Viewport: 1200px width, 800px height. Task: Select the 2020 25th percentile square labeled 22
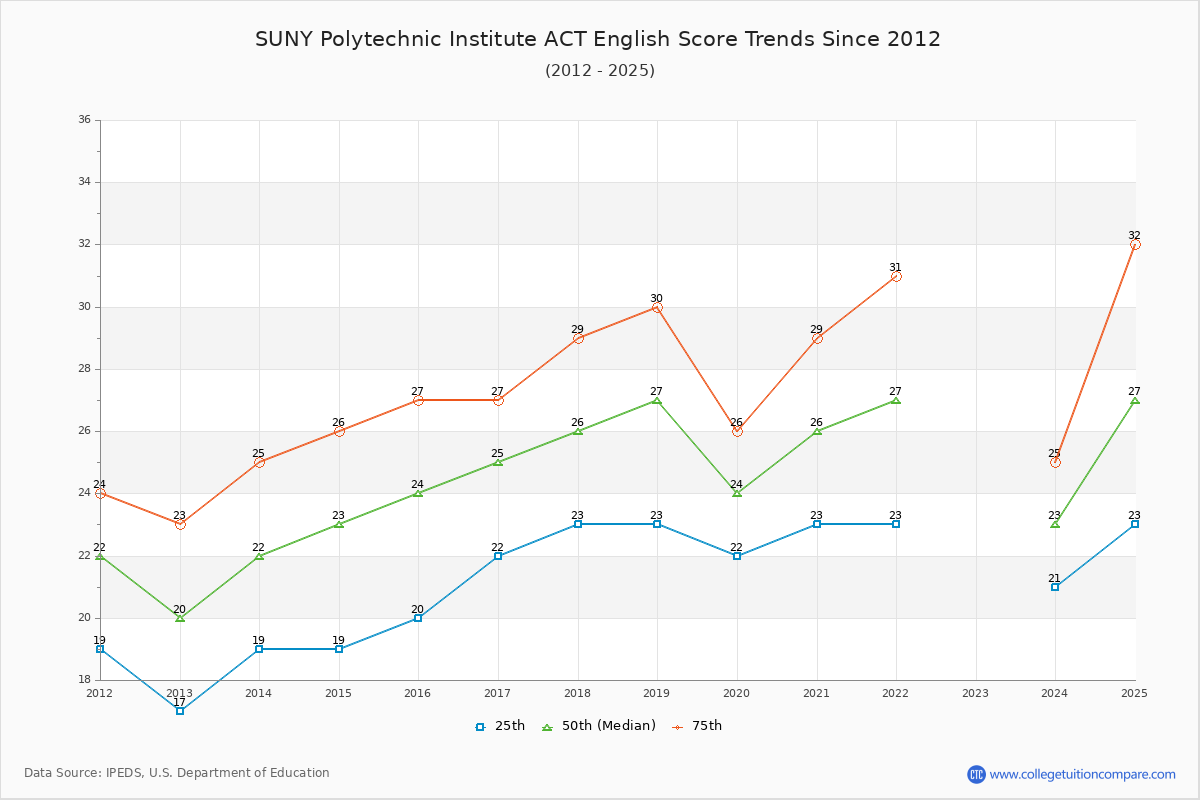(x=737, y=556)
